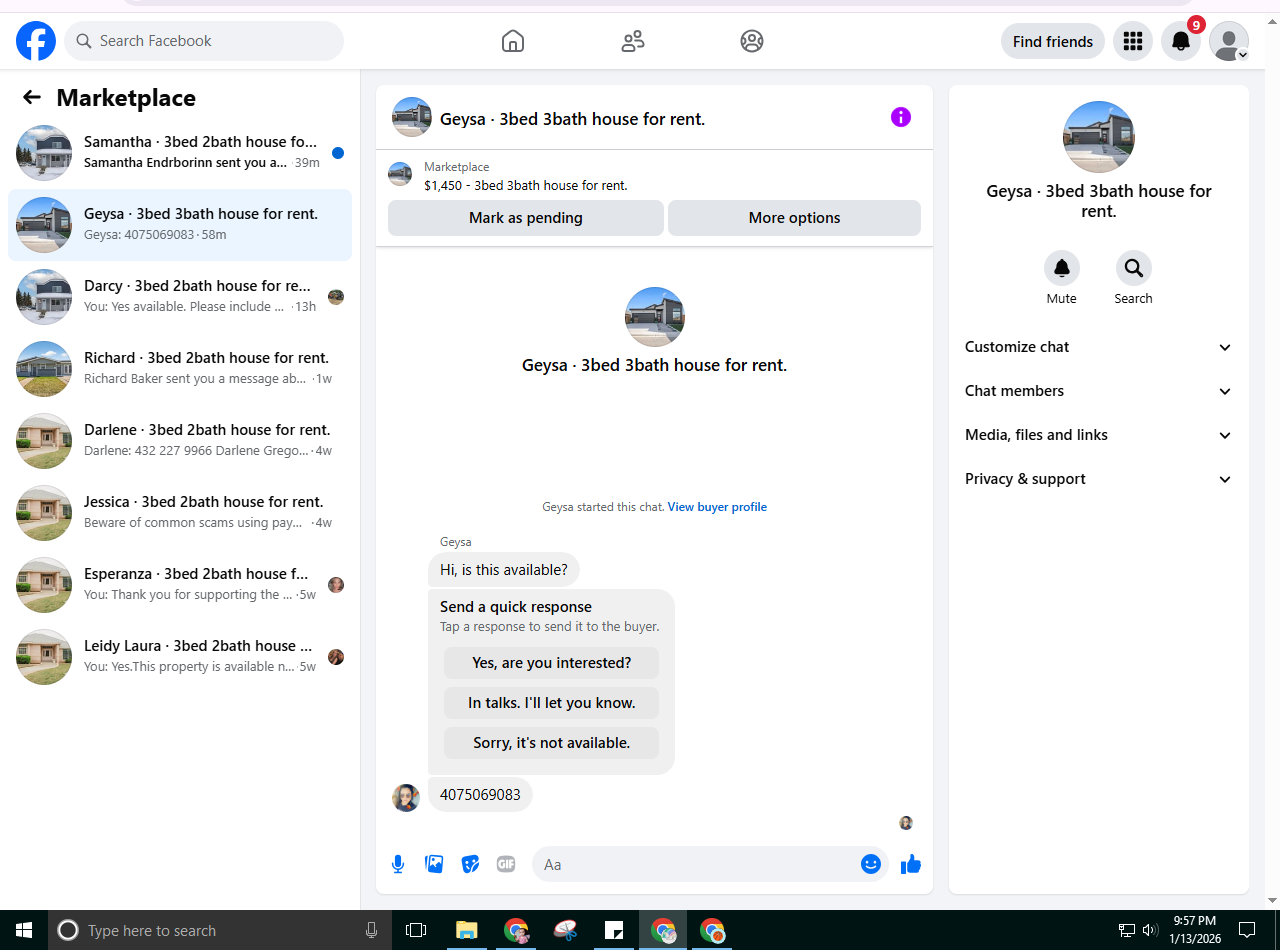Choose a GIF icon
This screenshot has height=950, width=1280.
(506, 864)
